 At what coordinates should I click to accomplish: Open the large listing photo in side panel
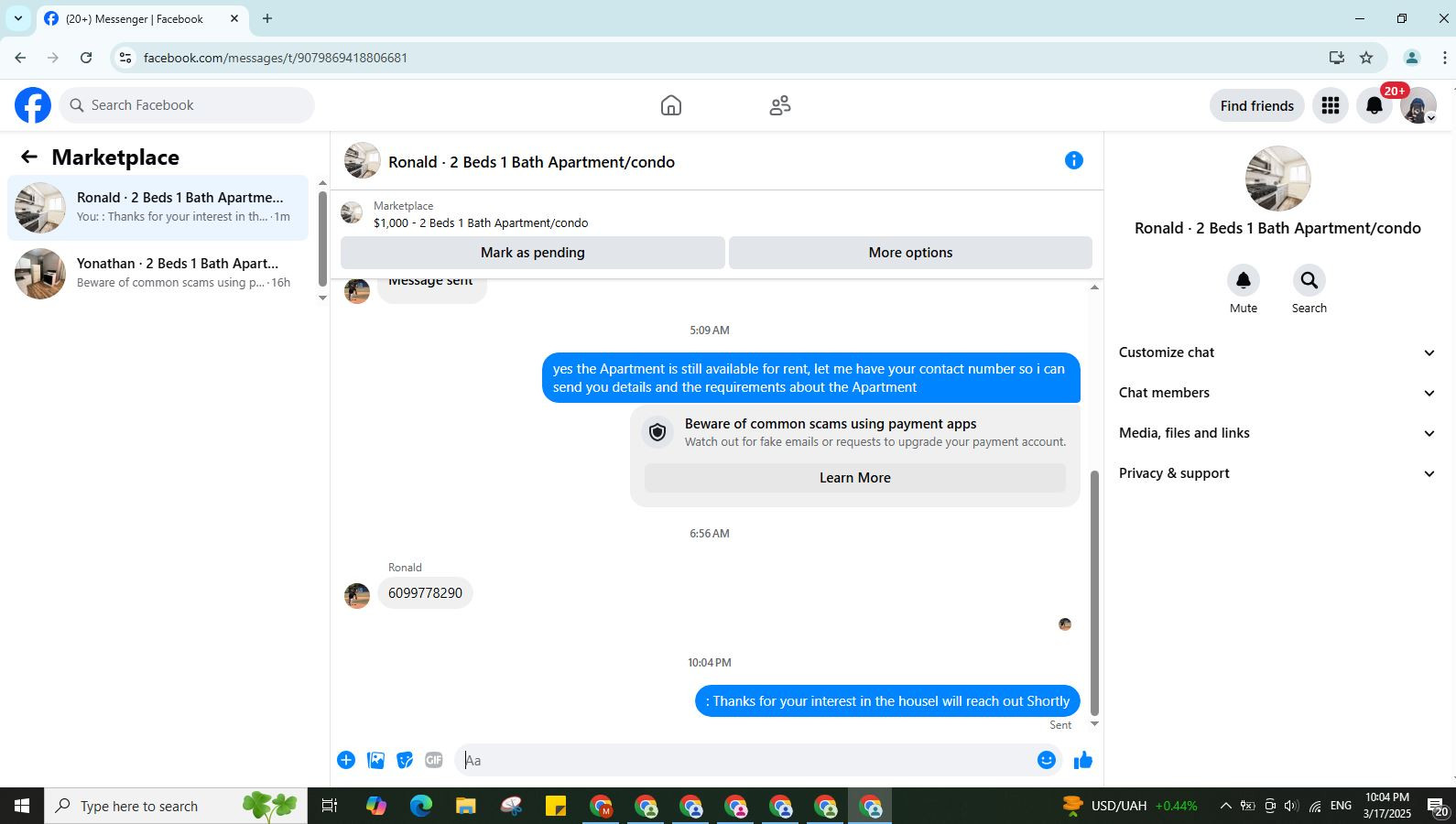pyautogui.click(x=1277, y=179)
